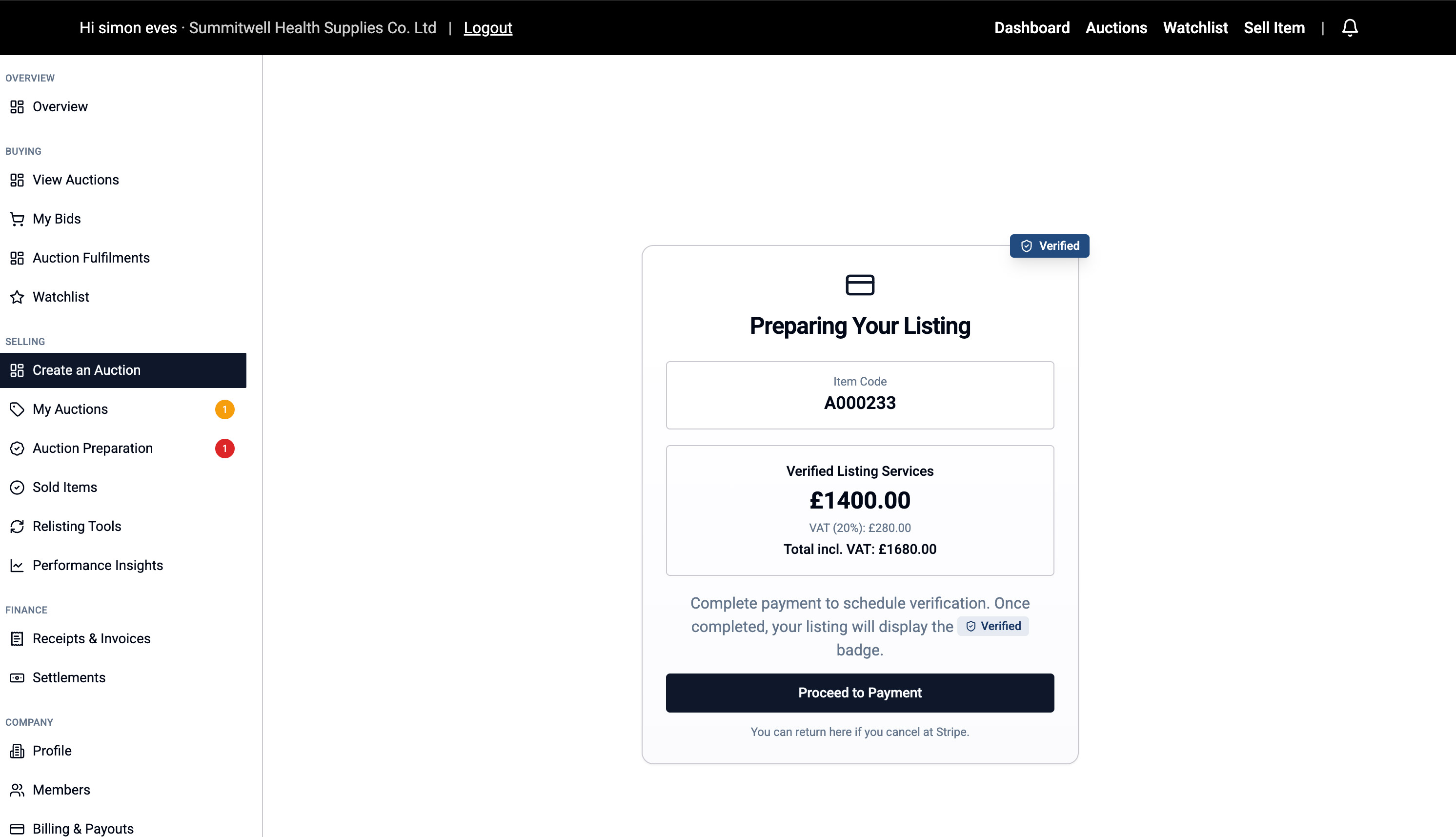The image size is (1456, 837).
Task: Click the notification bell icon
Action: [x=1349, y=28]
